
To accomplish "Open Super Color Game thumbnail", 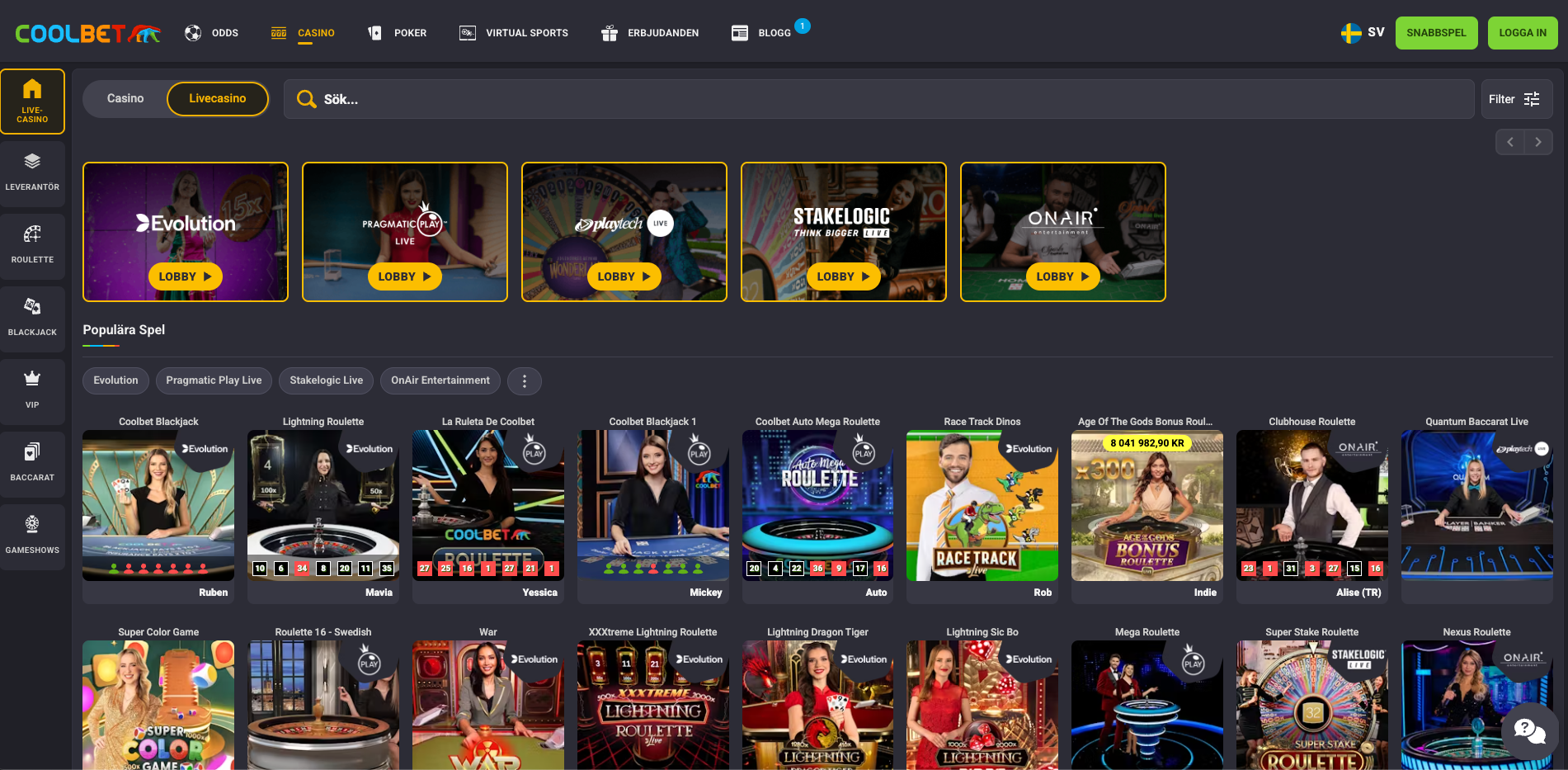I will 158,705.
